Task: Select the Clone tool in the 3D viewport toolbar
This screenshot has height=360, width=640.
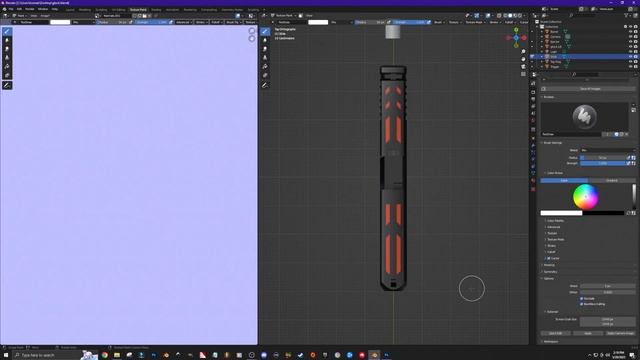Action: [x=265, y=58]
